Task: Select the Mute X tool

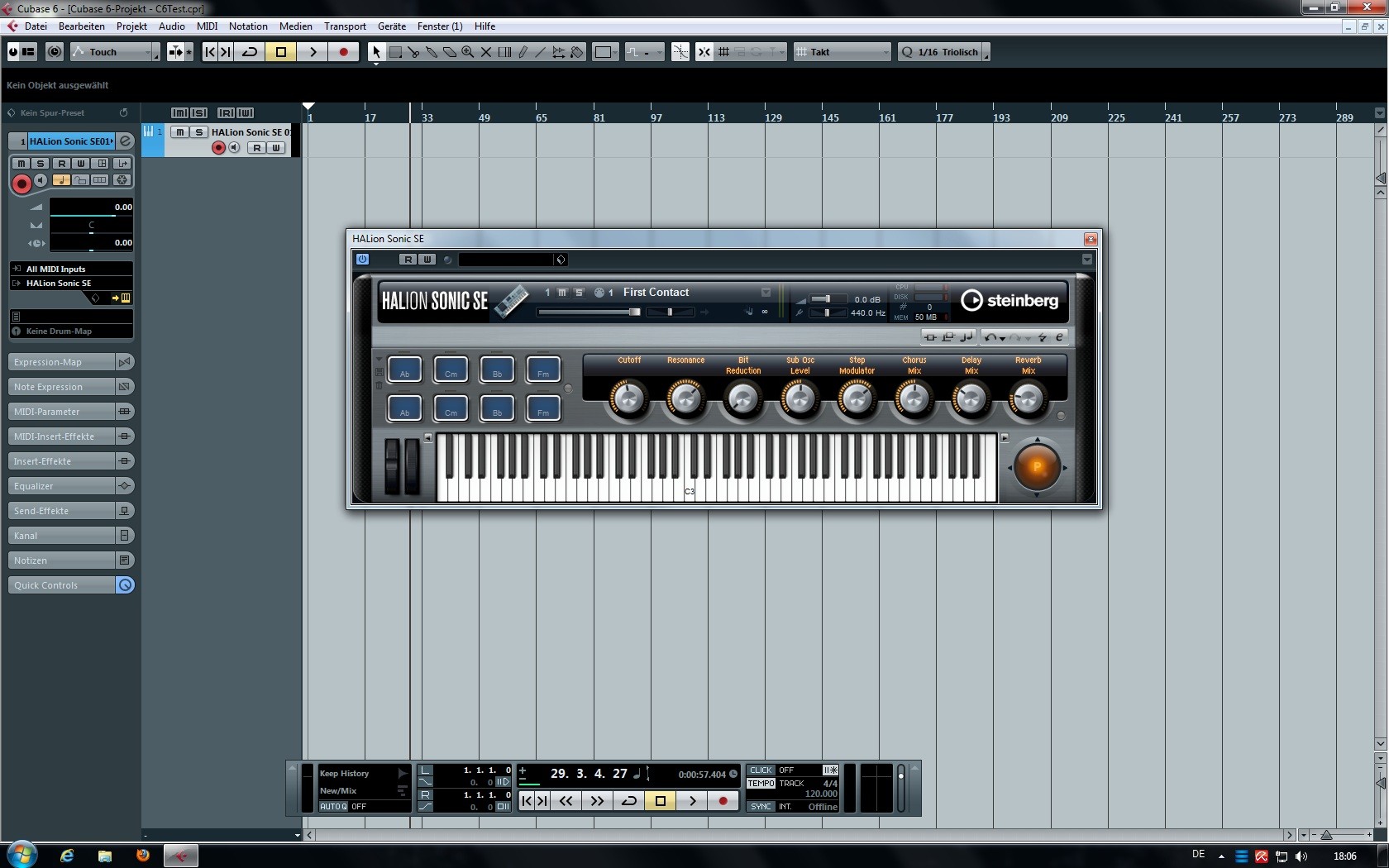Action: pyautogui.click(x=486, y=52)
